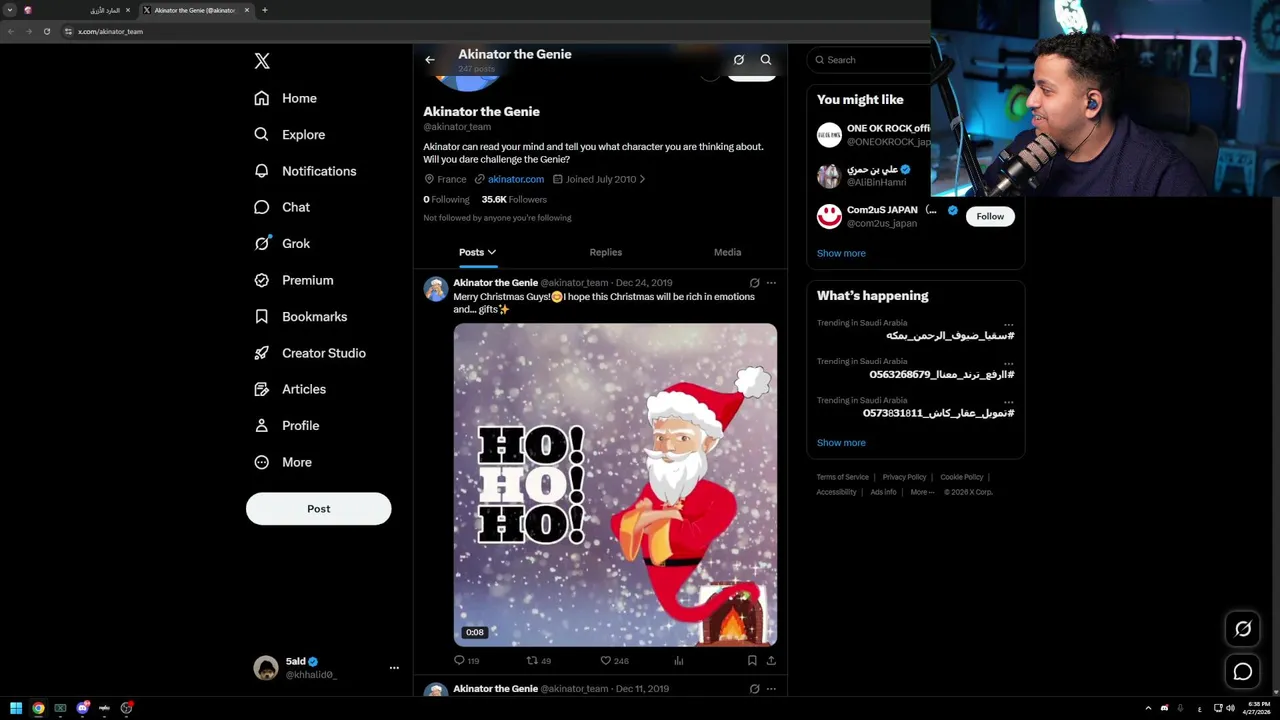
Task: Switch to the Media tab
Action: [x=727, y=252]
